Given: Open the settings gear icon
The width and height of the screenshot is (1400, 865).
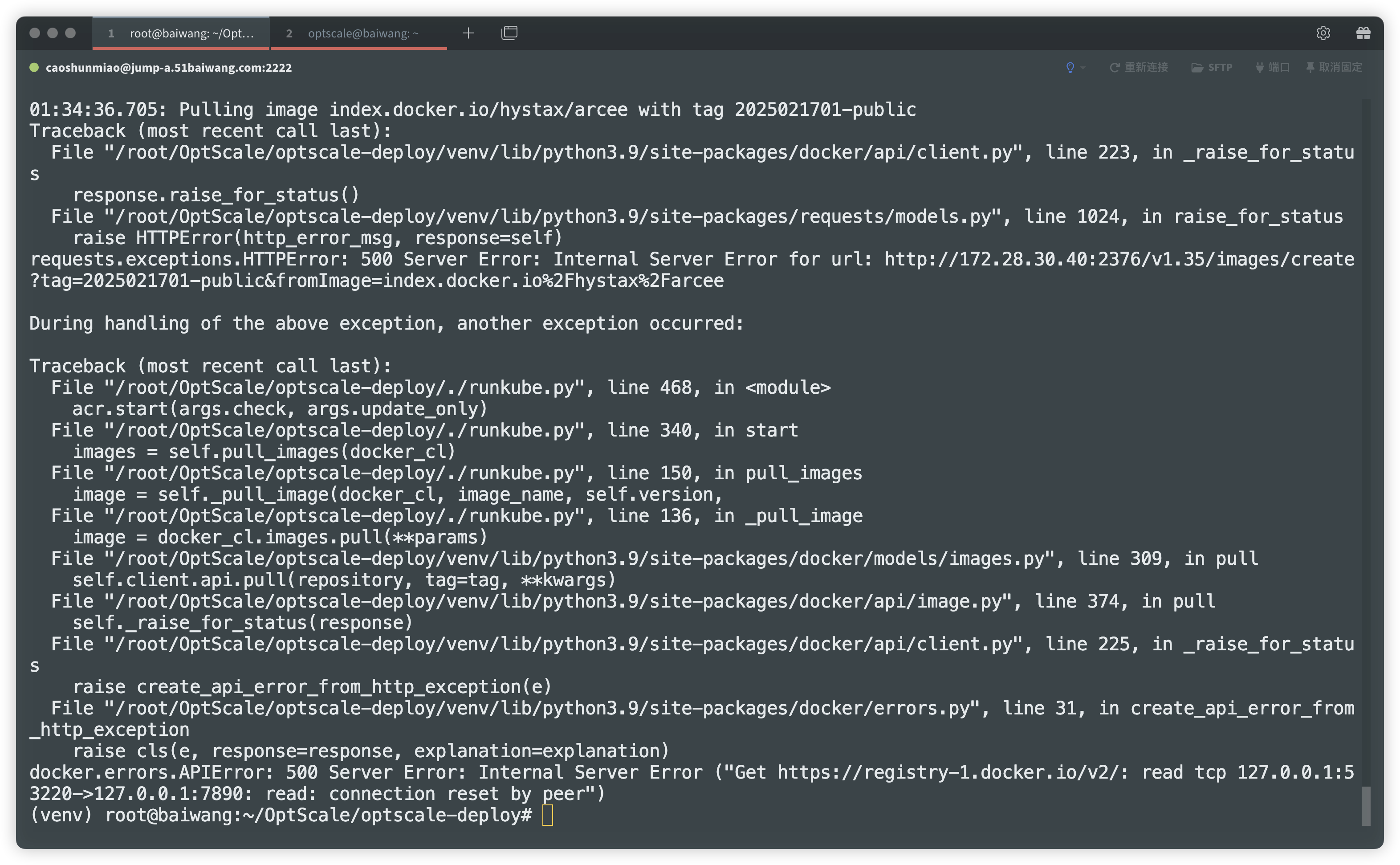Looking at the screenshot, I should pos(1323,33).
